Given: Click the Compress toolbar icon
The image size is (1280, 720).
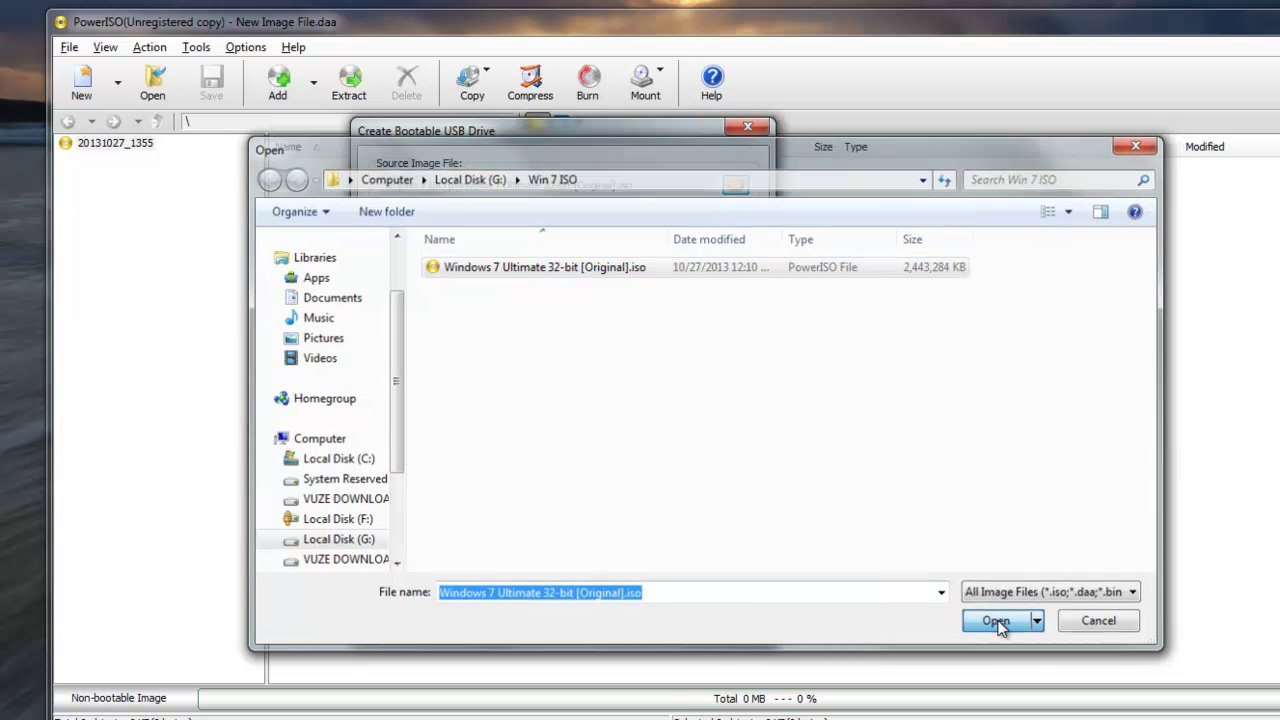Looking at the screenshot, I should click(530, 83).
